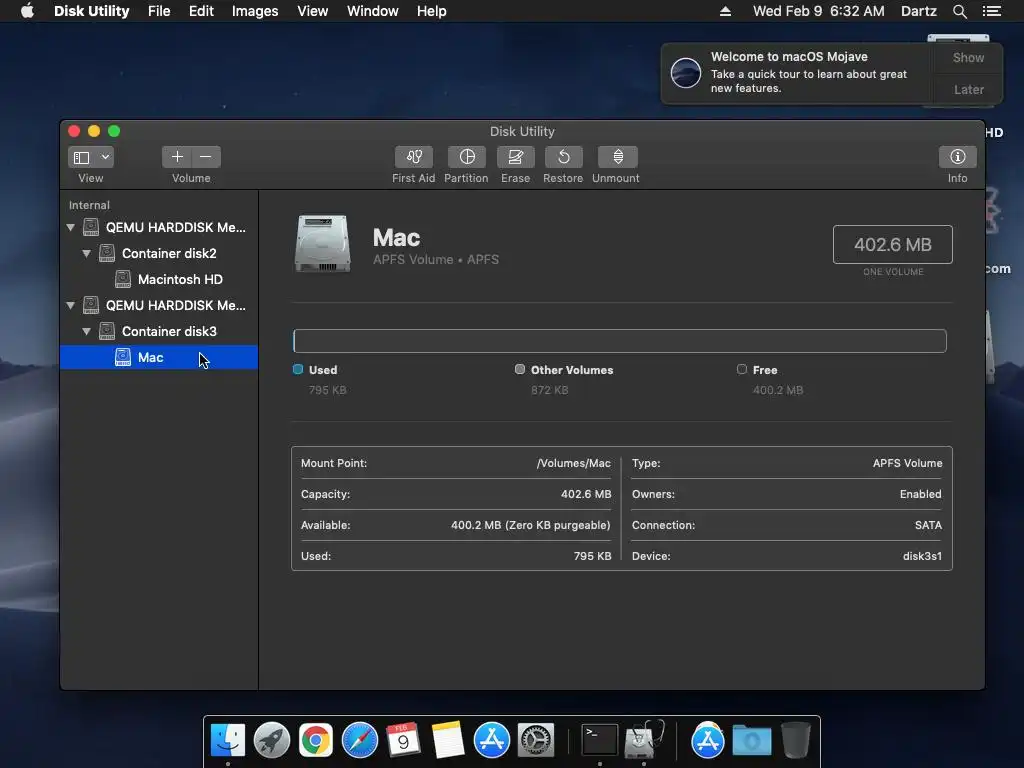Open Notes from the Dock
Screen dimensions: 1024x768
[x=447, y=741]
